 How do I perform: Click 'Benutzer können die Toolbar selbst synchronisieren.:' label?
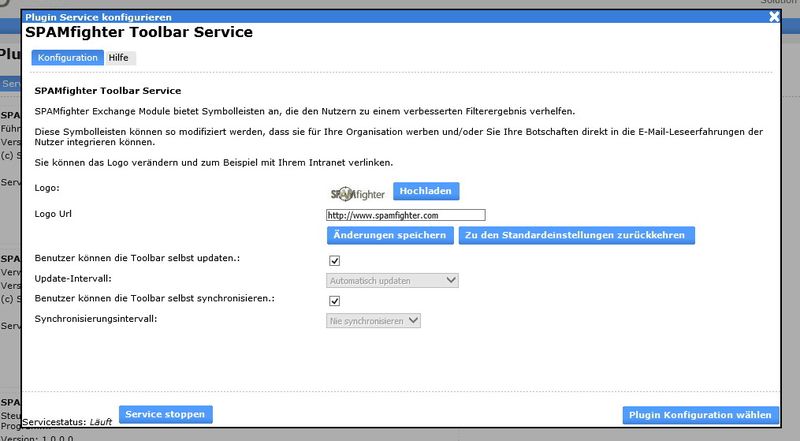155,299
